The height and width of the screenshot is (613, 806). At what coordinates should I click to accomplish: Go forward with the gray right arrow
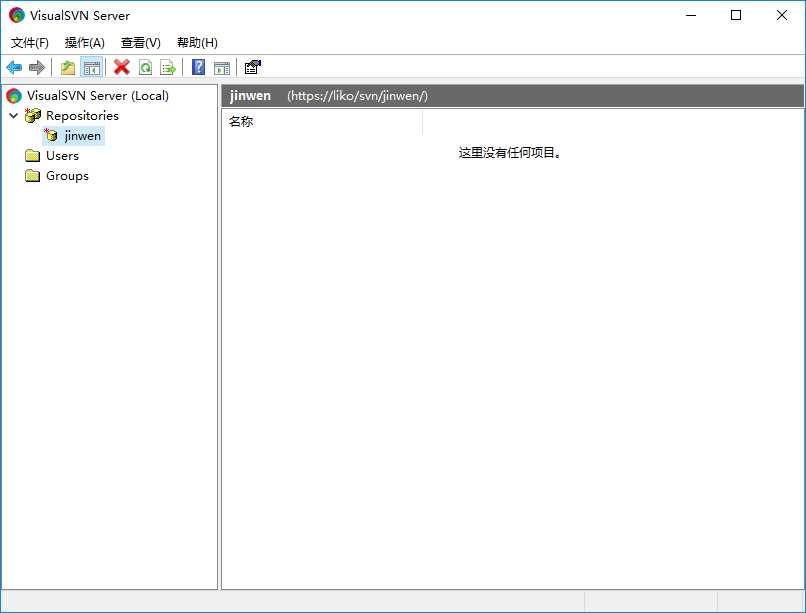pos(37,67)
